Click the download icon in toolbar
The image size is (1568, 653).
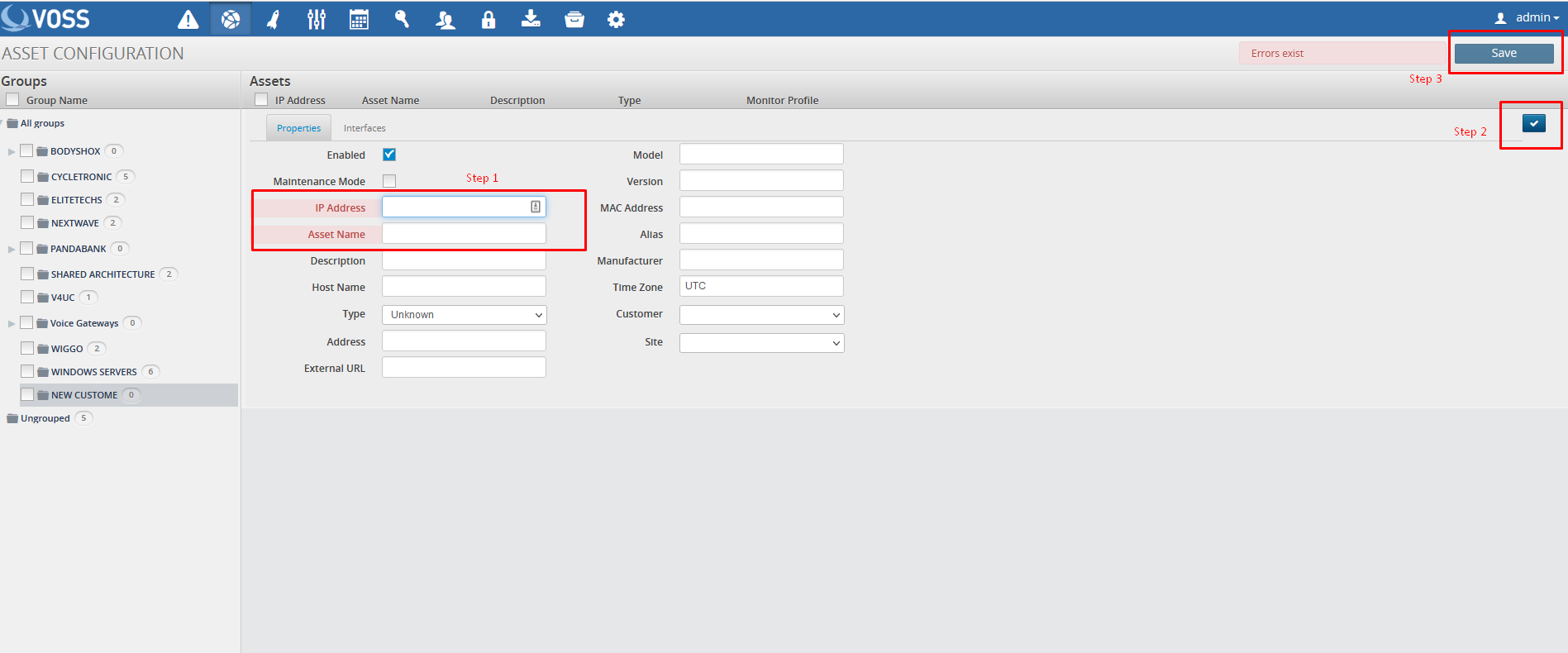click(531, 20)
